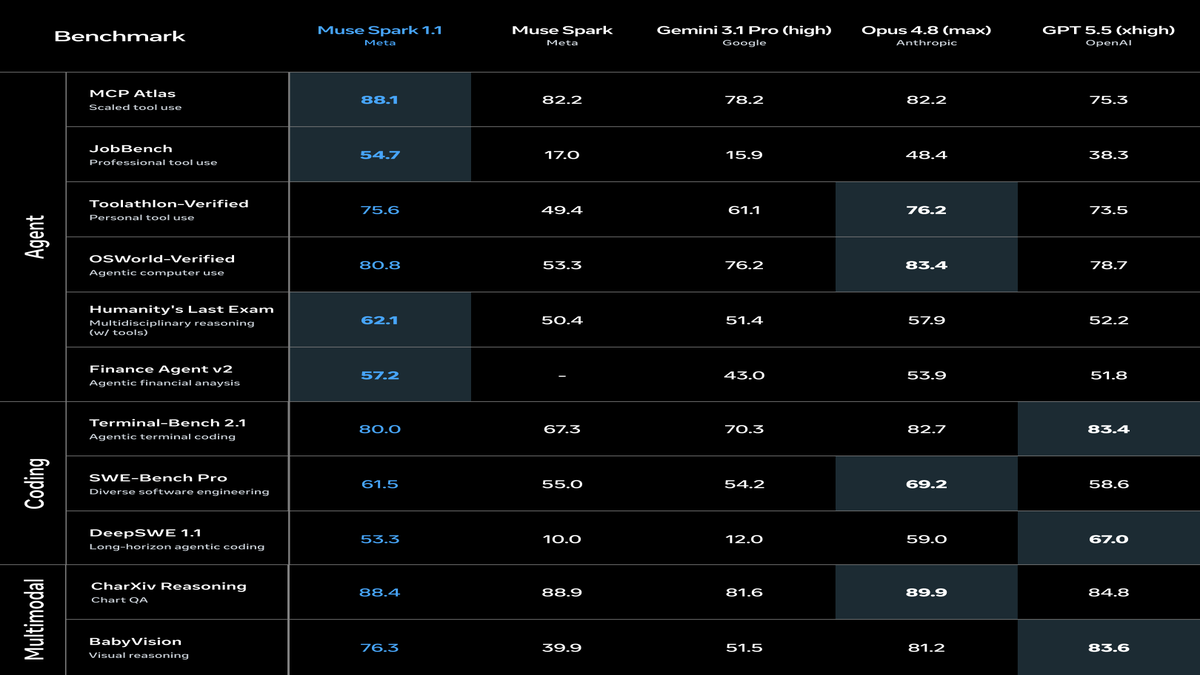This screenshot has width=1200, height=675.
Task: Click the Toolathlon-Verified benchmark name
Action: (169, 203)
